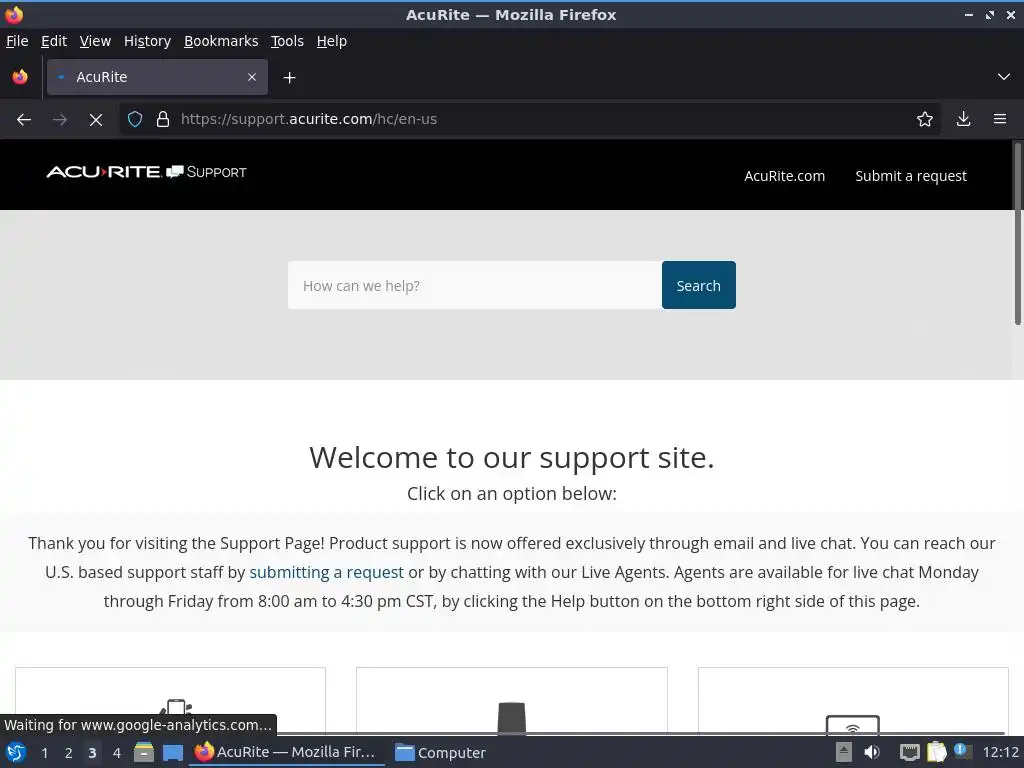
Task: Click the page vertical scrollbar thumb
Action: click(1017, 233)
